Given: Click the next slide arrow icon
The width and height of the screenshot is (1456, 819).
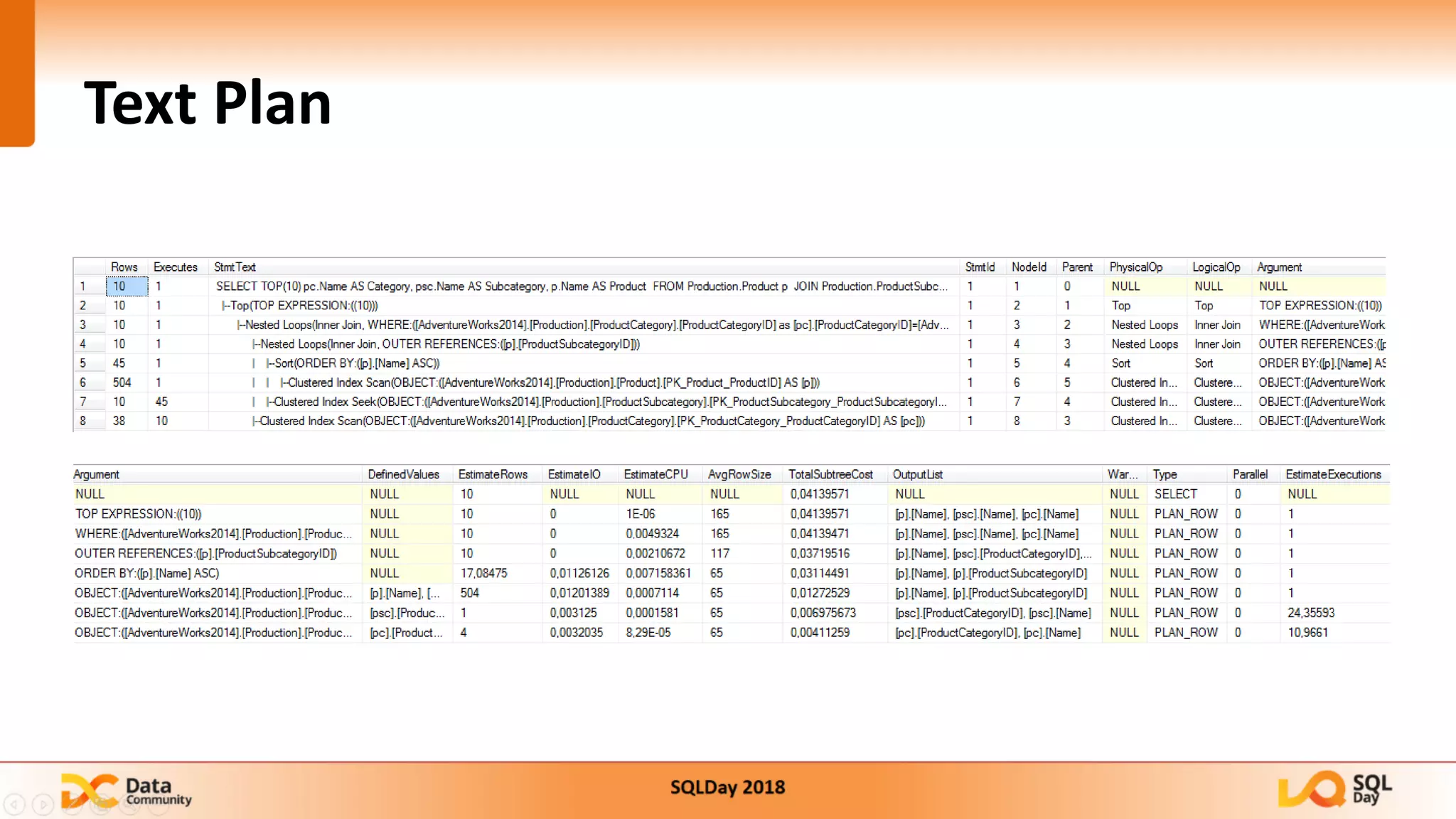Looking at the screenshot, I should click(43, 804).
